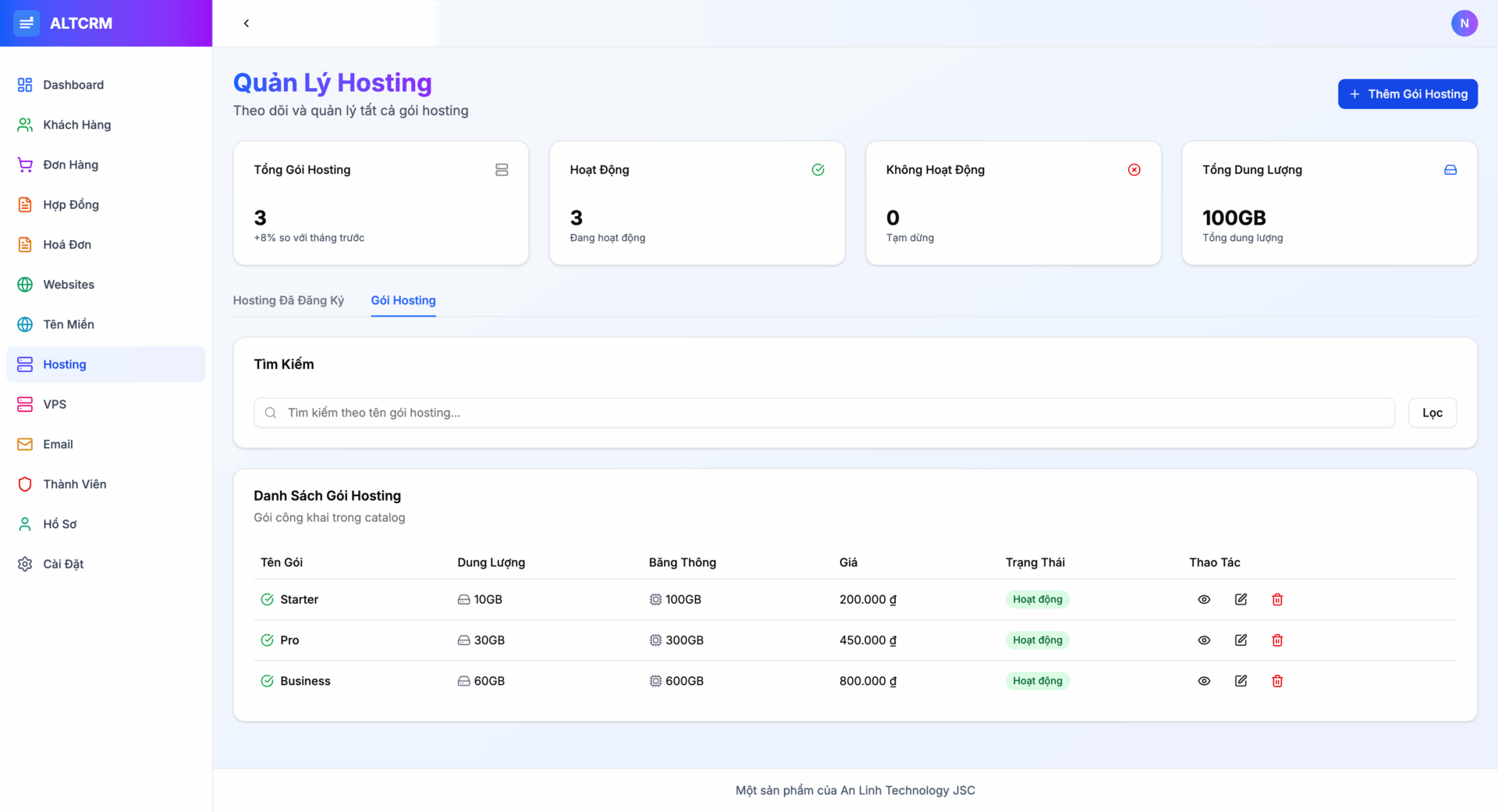Click the Hợp Đồng contract icon

point(24,204)
